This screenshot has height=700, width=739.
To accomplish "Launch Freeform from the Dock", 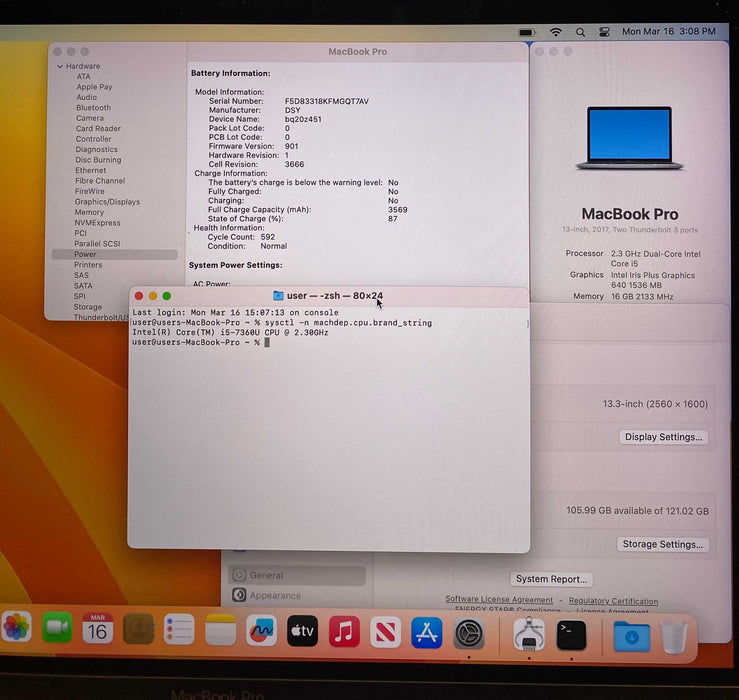I will [262, 630].
